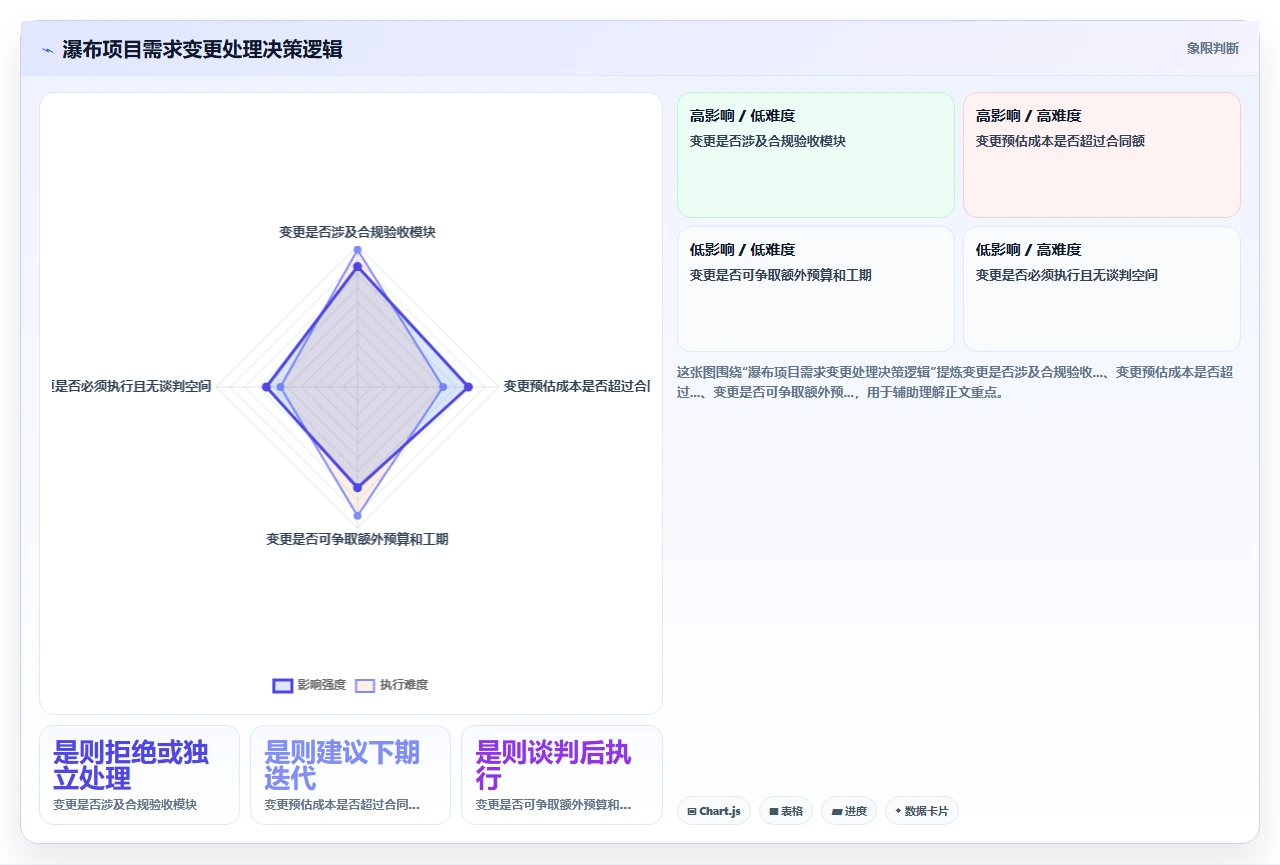Open the 高影响 / 高难度 quadrant card
This screenshot has height=865, width=1280.
1102,155
